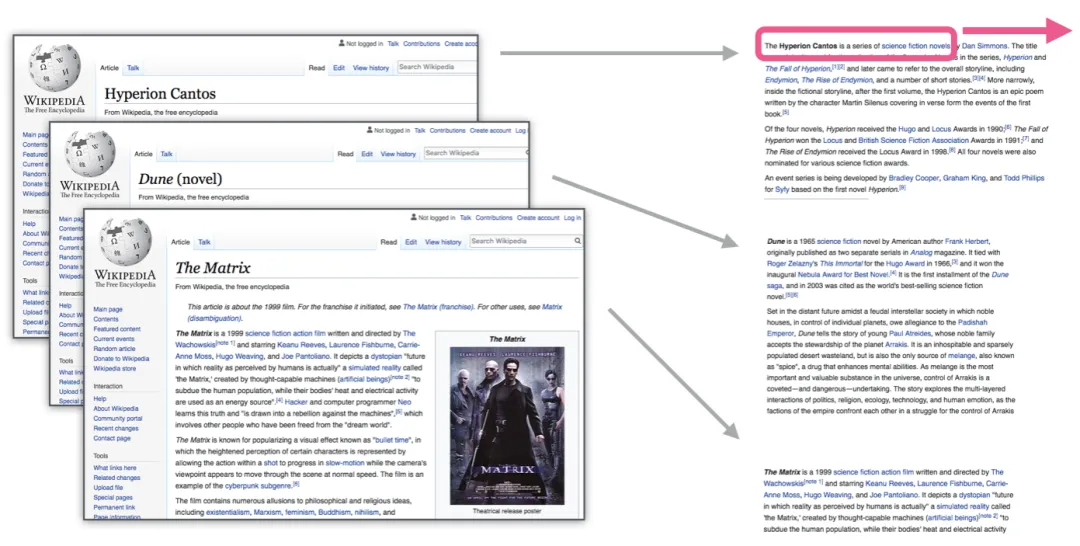Open melange link in Dune extract
Image resolution: width=1080 pixels, height=546 pixels.
(961, 356)
